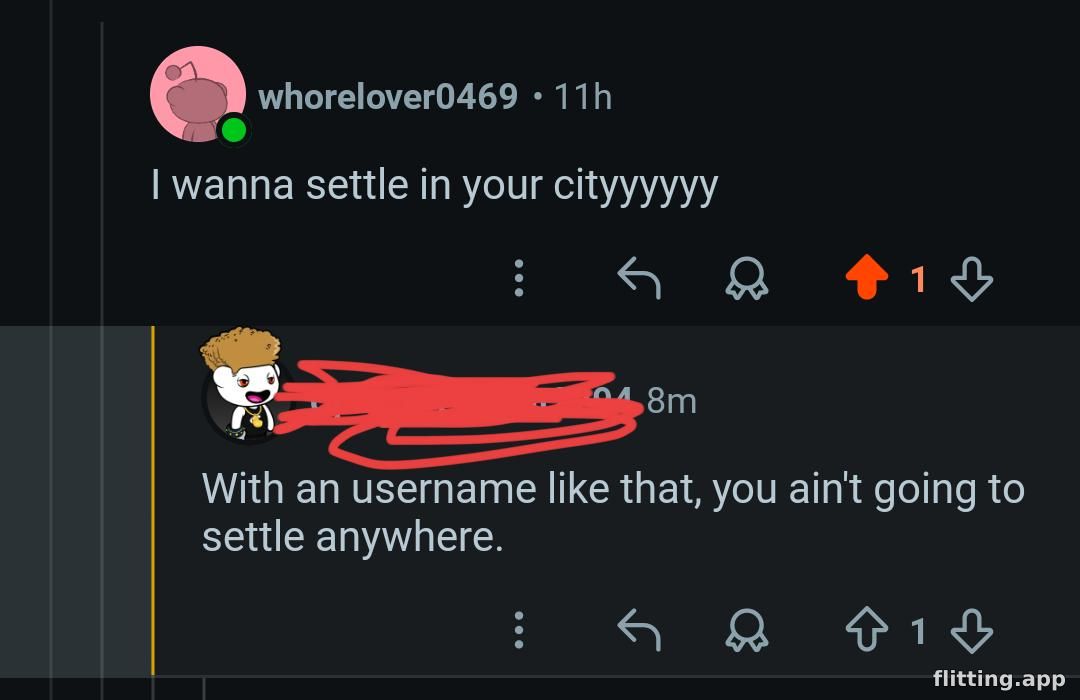Screen dimensions: 1080x700
Task: Collapse the reply thread via yellow vertical line
Action: click(x=153, y=500)
